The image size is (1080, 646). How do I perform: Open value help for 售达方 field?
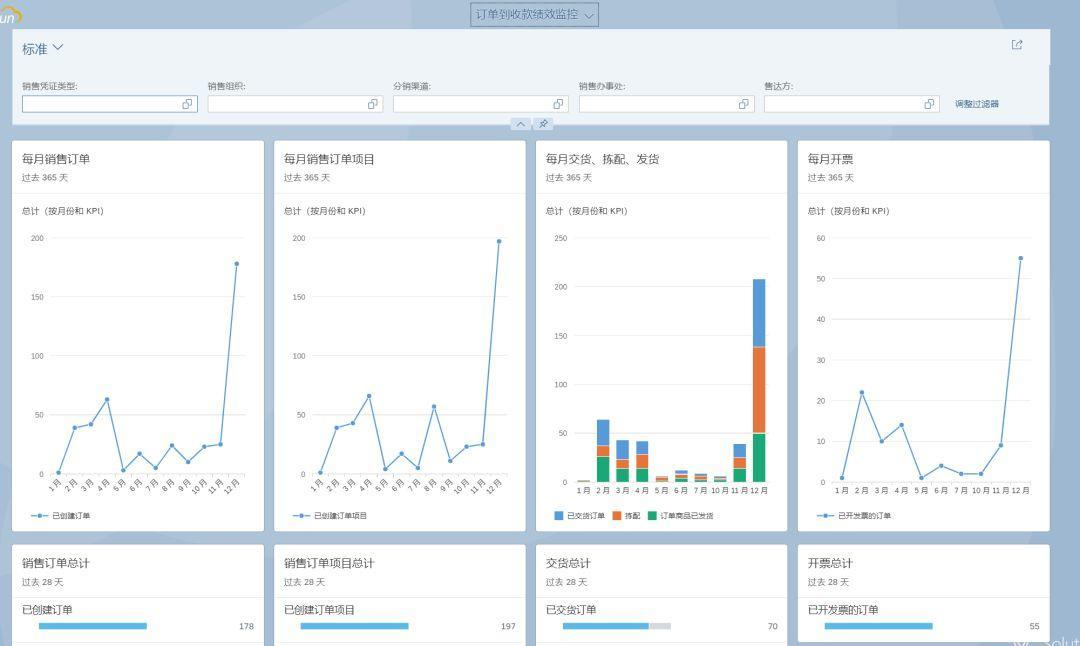coord(929,104)
